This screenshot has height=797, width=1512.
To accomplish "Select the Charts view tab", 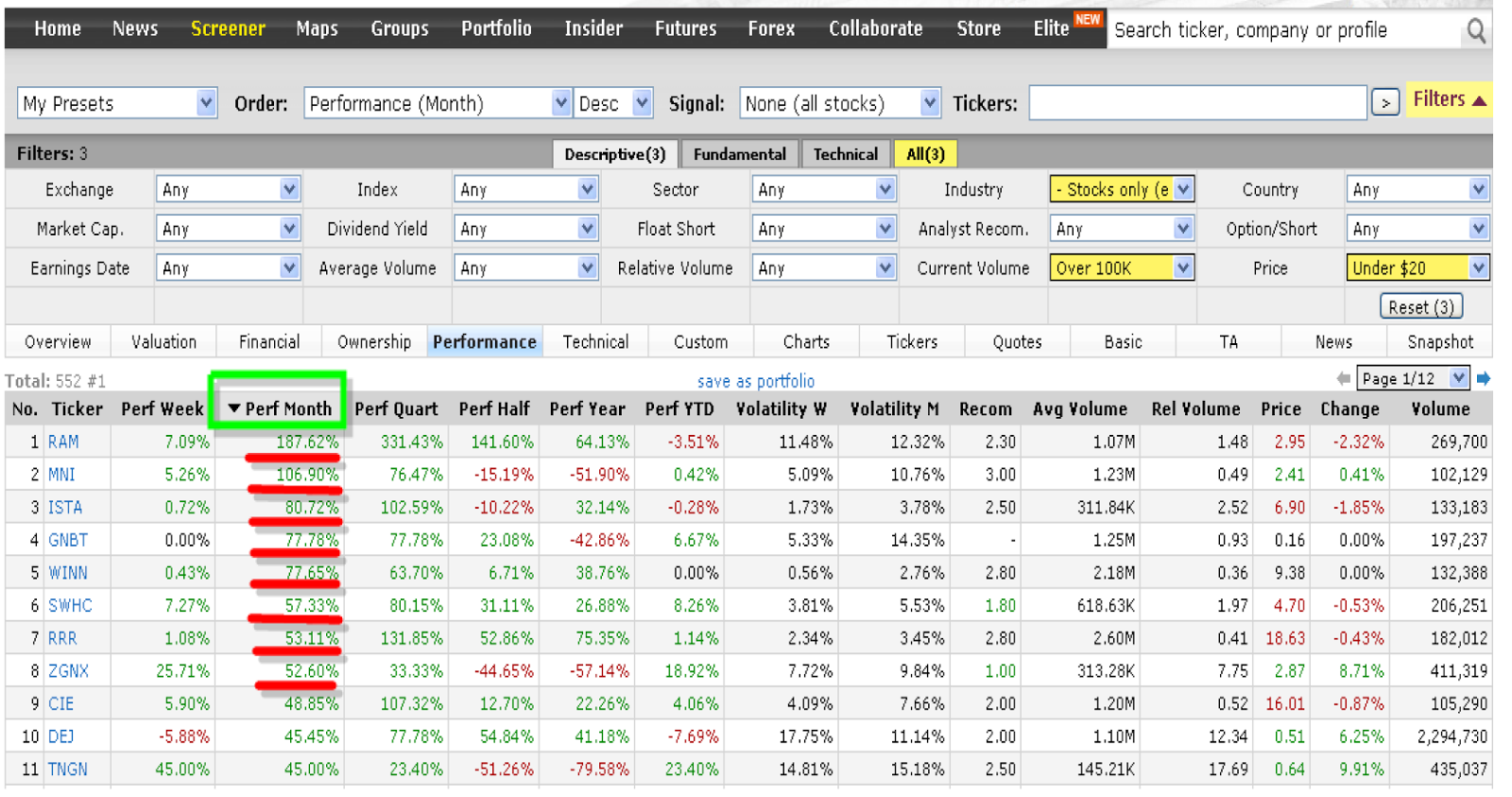I will coord(806,342).
